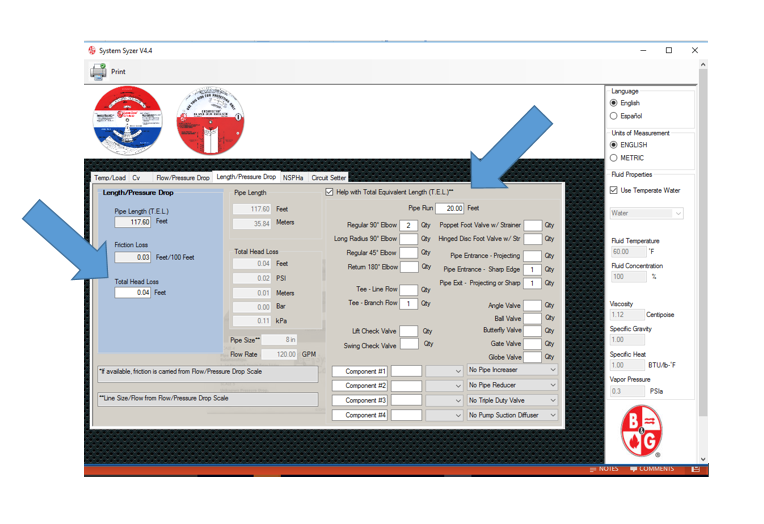Click Return 180° Elbow quantity field

[409, 267]
